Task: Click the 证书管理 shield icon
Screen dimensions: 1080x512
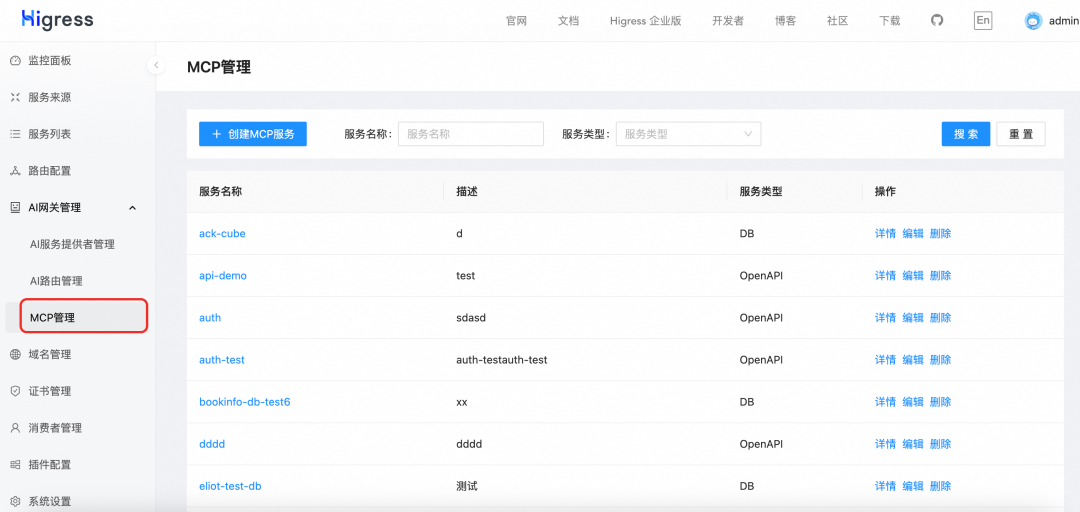Action: (15, 391)
